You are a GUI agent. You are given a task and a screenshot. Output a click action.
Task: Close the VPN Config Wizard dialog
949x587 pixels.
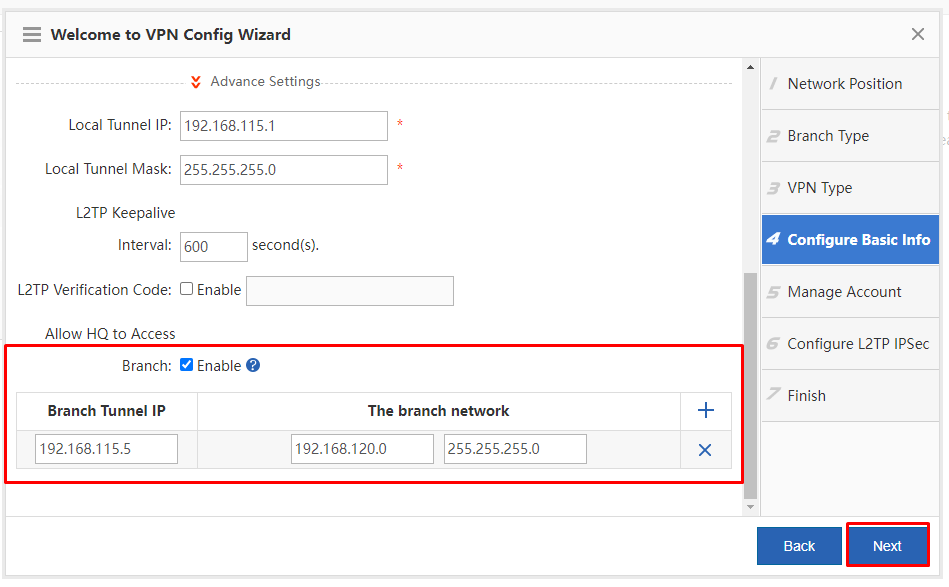point(918,34)
